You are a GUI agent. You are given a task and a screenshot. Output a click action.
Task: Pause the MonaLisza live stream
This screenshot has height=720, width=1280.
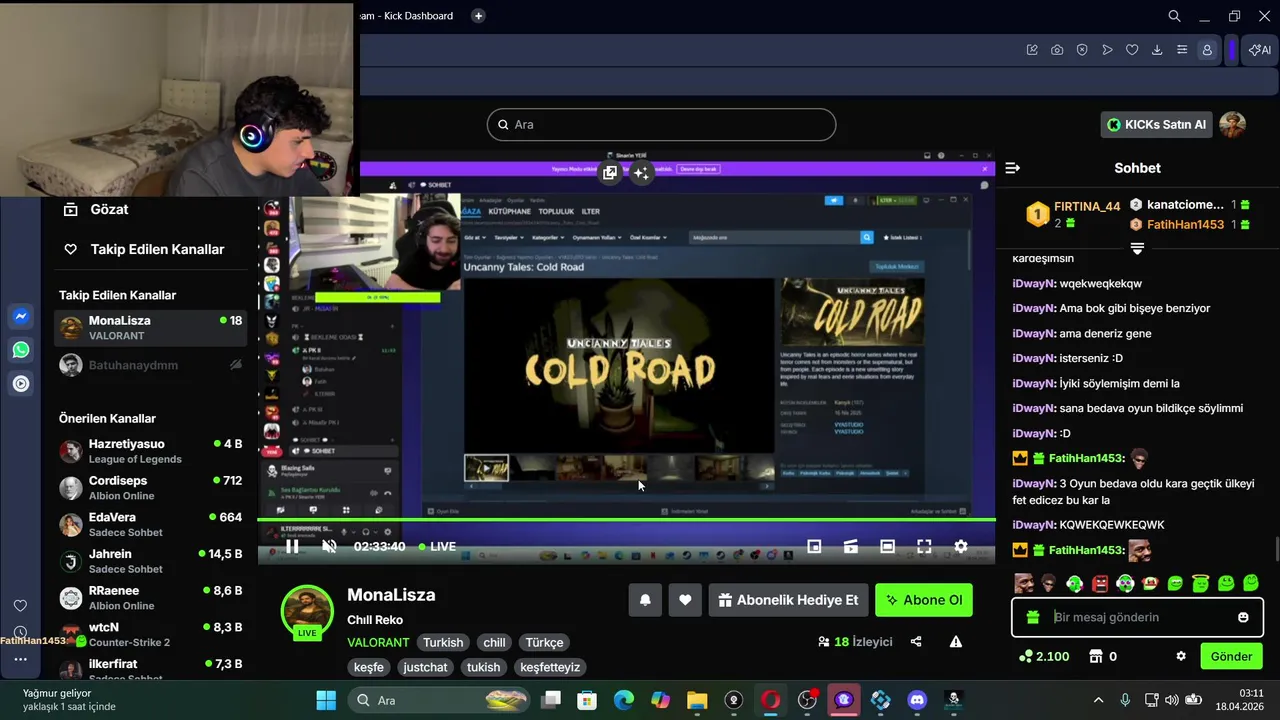tap(292, 546)
